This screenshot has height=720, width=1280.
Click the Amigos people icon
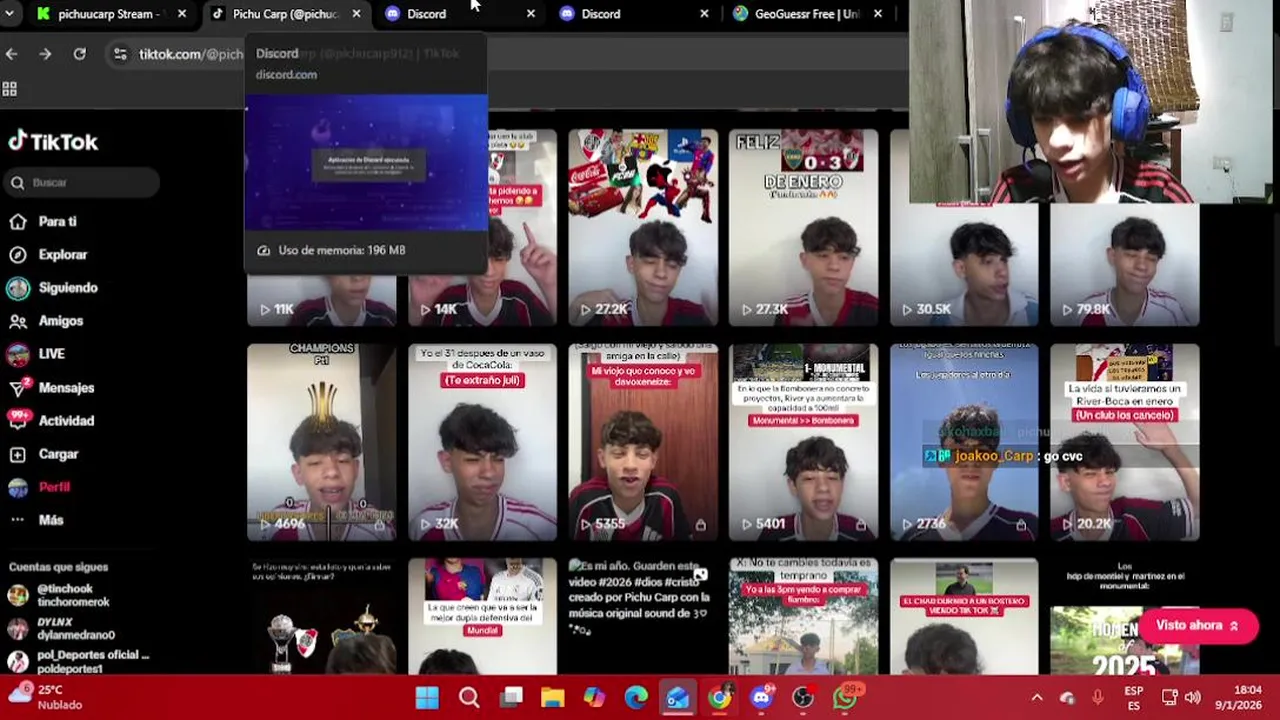tap(17, 321)
